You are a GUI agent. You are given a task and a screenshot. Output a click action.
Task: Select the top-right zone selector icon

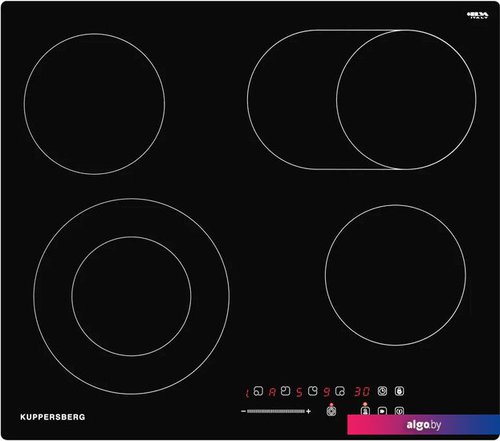tap(312, 391)
